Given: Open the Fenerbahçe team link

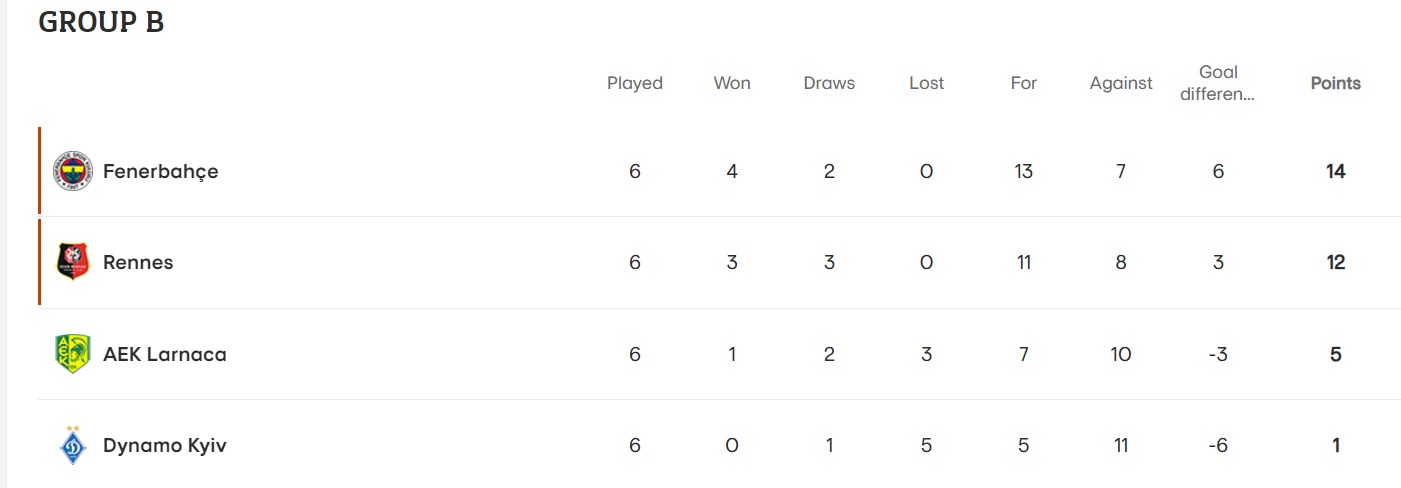Looking at the screenshot, I should tap(160, 172).
